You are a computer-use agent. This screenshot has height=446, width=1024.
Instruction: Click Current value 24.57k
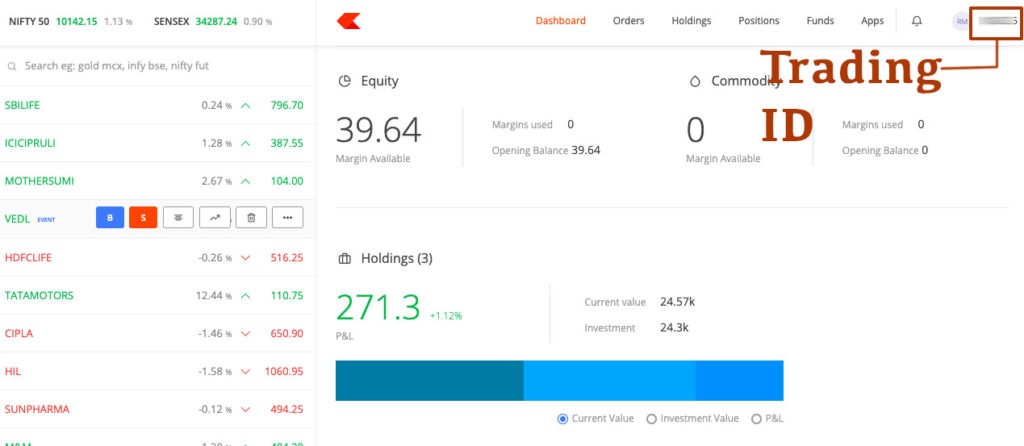point(677,302)
